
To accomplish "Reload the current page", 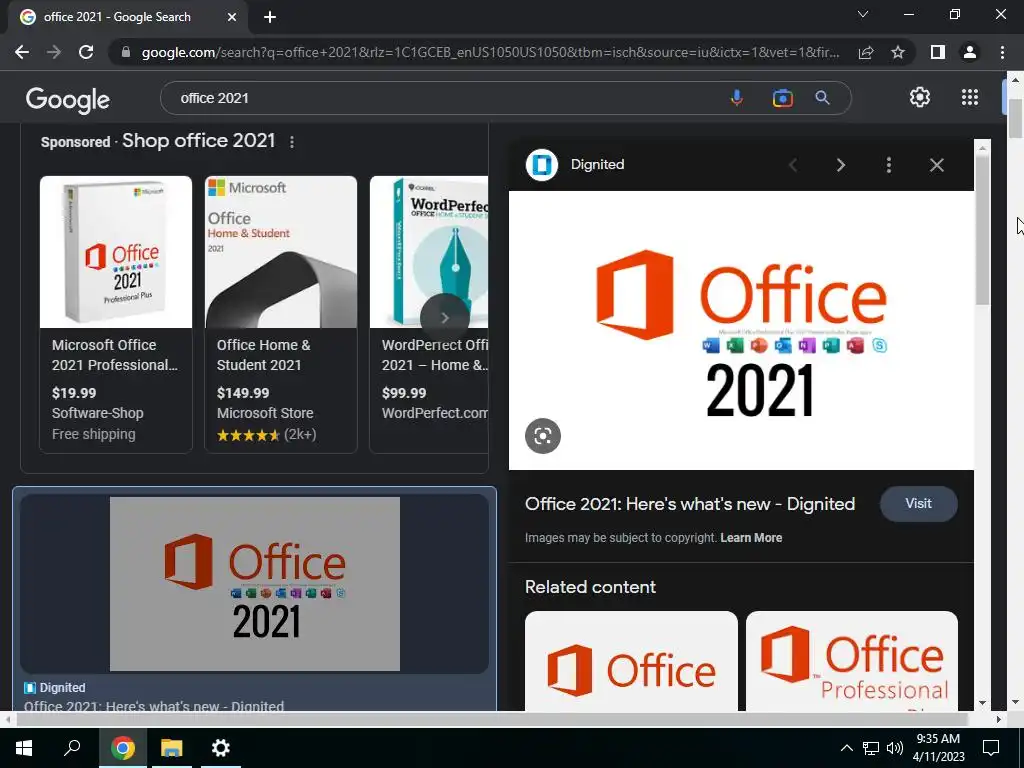I will [x=86, y=52].
